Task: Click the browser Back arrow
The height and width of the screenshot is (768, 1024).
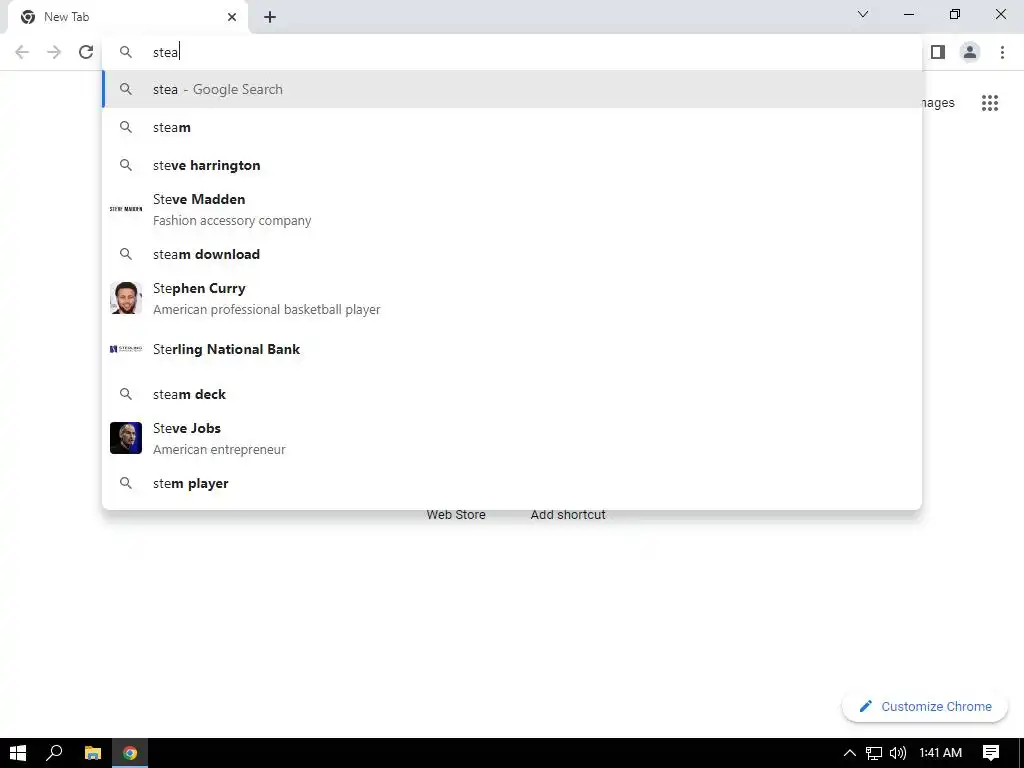Action: click(x=22, y=52)
